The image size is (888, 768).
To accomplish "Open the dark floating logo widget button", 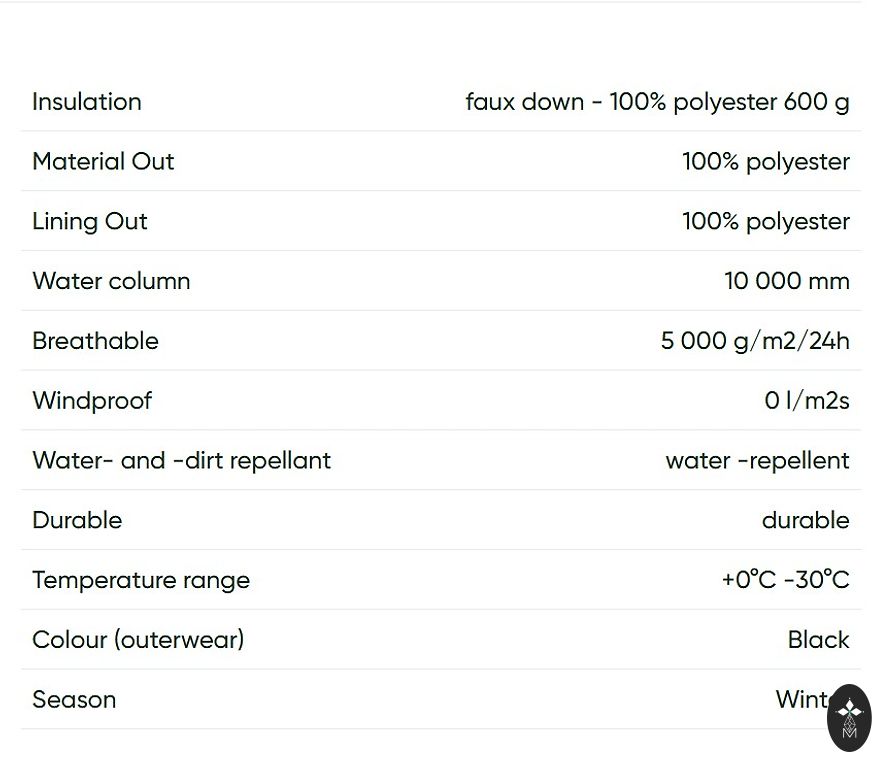I will pyautogui.click(x=849, y=717).
